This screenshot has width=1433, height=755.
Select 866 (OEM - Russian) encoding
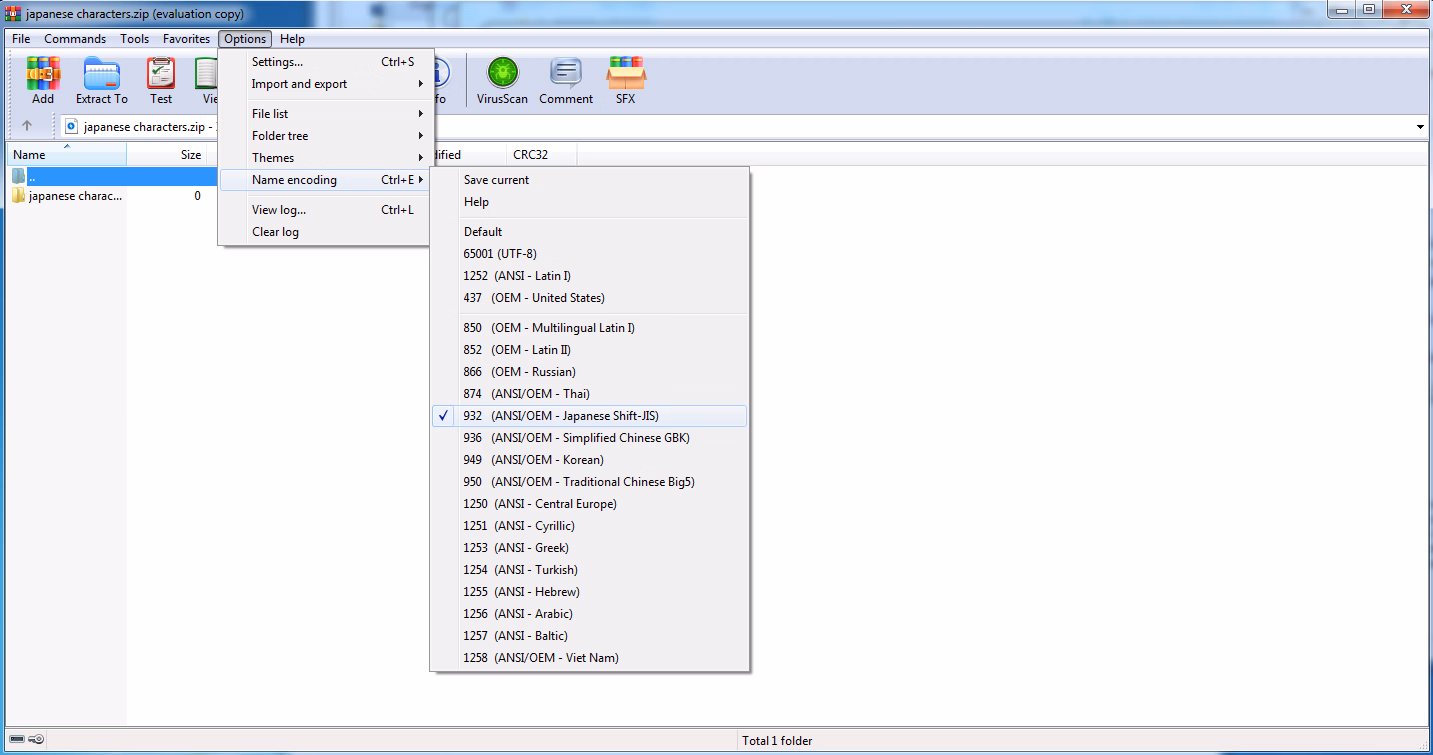(x=590, y=372)
